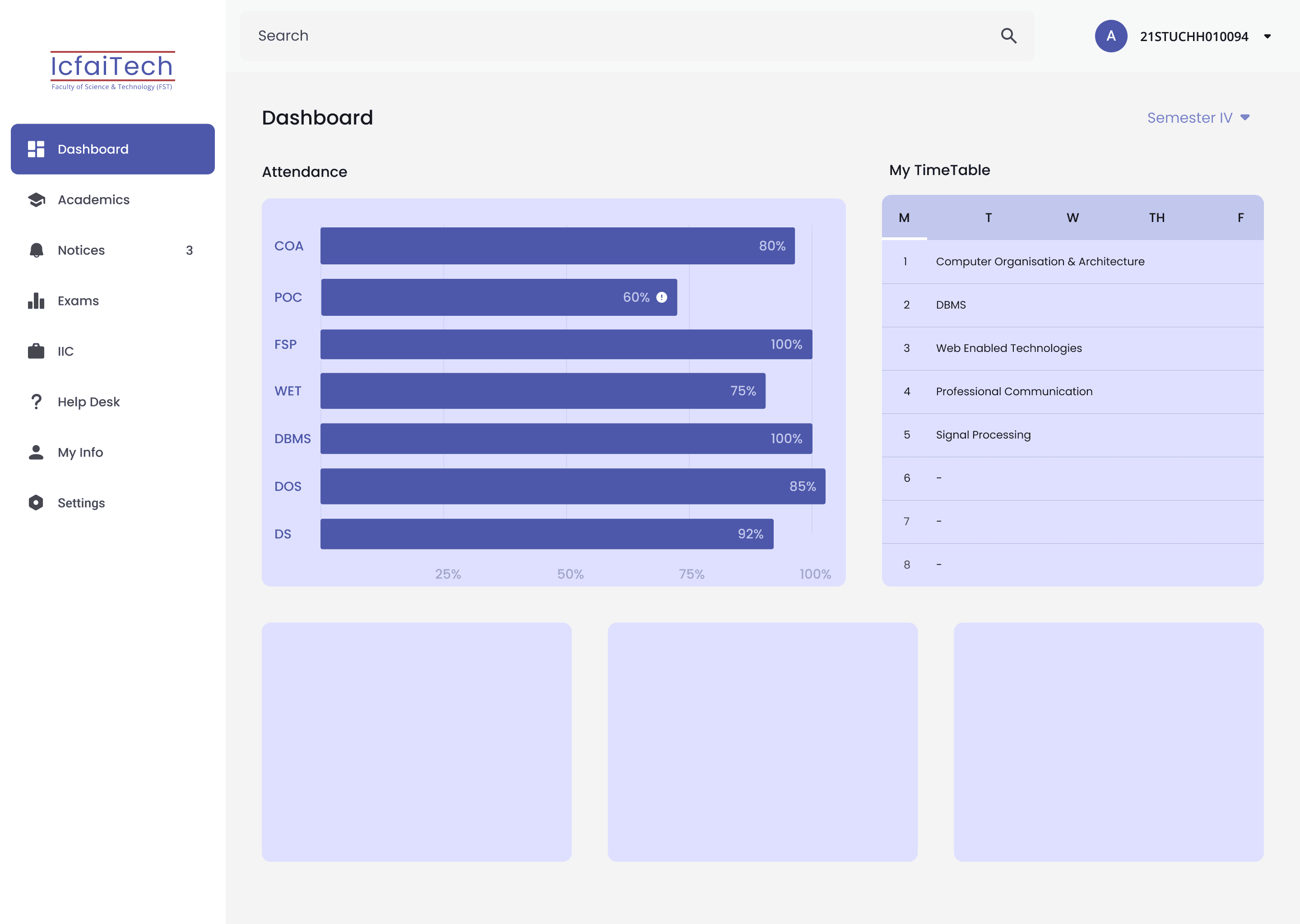
Task: Click Professional Communication row
Action: coord(1072,392)
